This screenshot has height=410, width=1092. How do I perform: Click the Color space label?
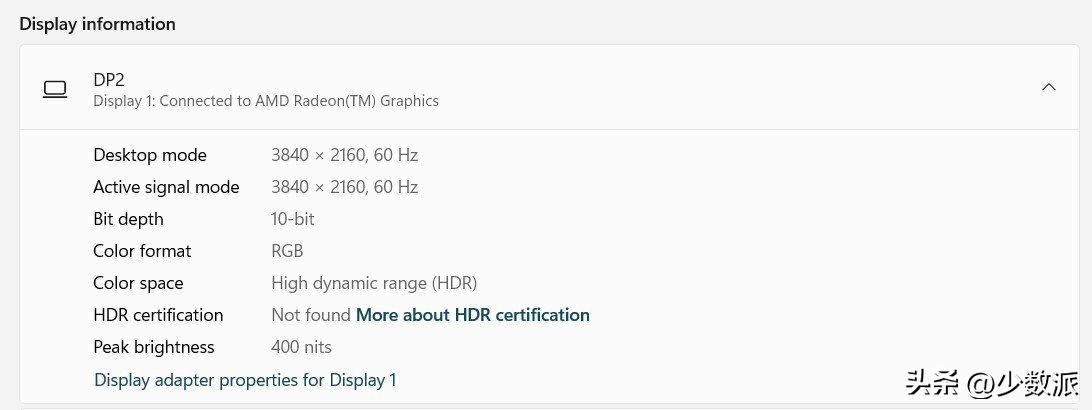[x=138, y=283]
